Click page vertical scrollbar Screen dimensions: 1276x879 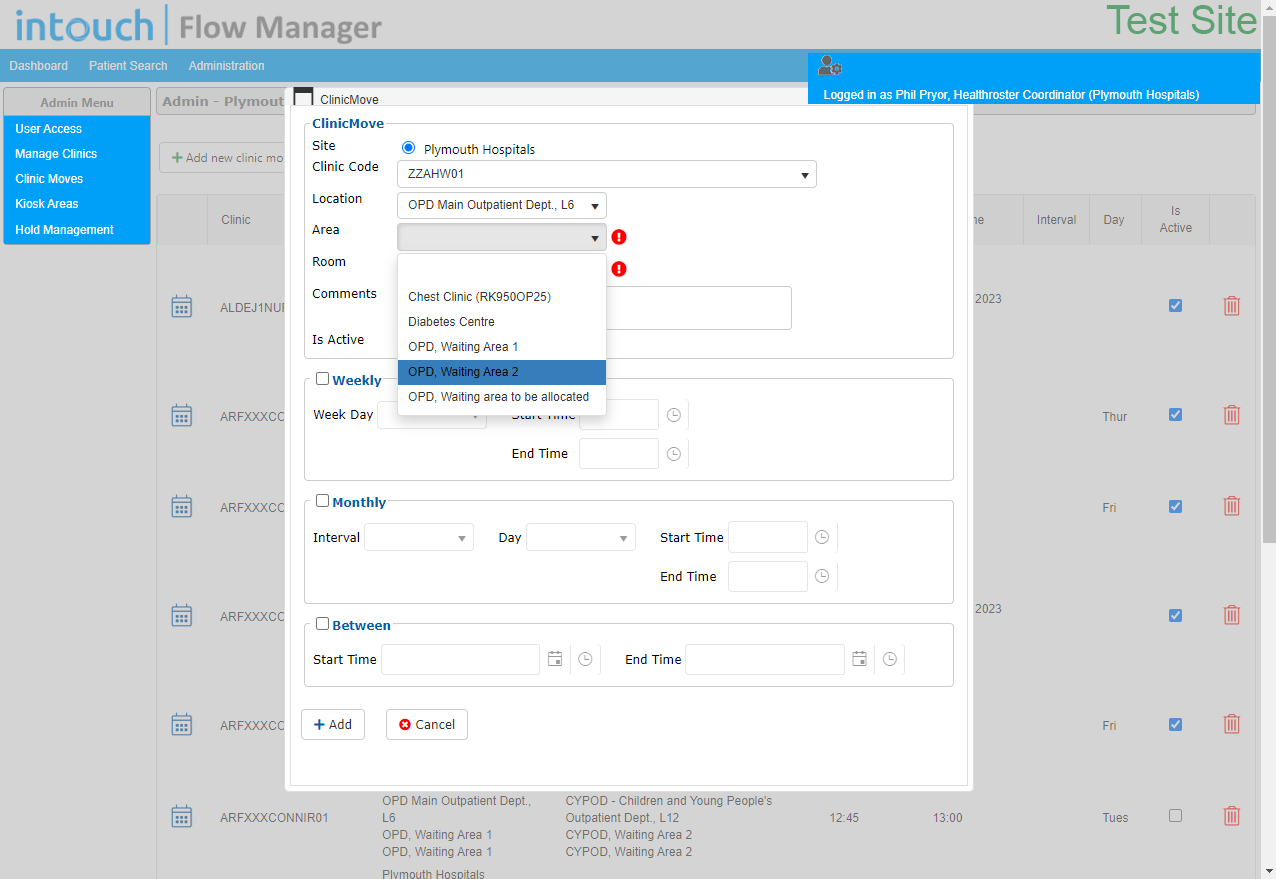(x=1269, y=280)
